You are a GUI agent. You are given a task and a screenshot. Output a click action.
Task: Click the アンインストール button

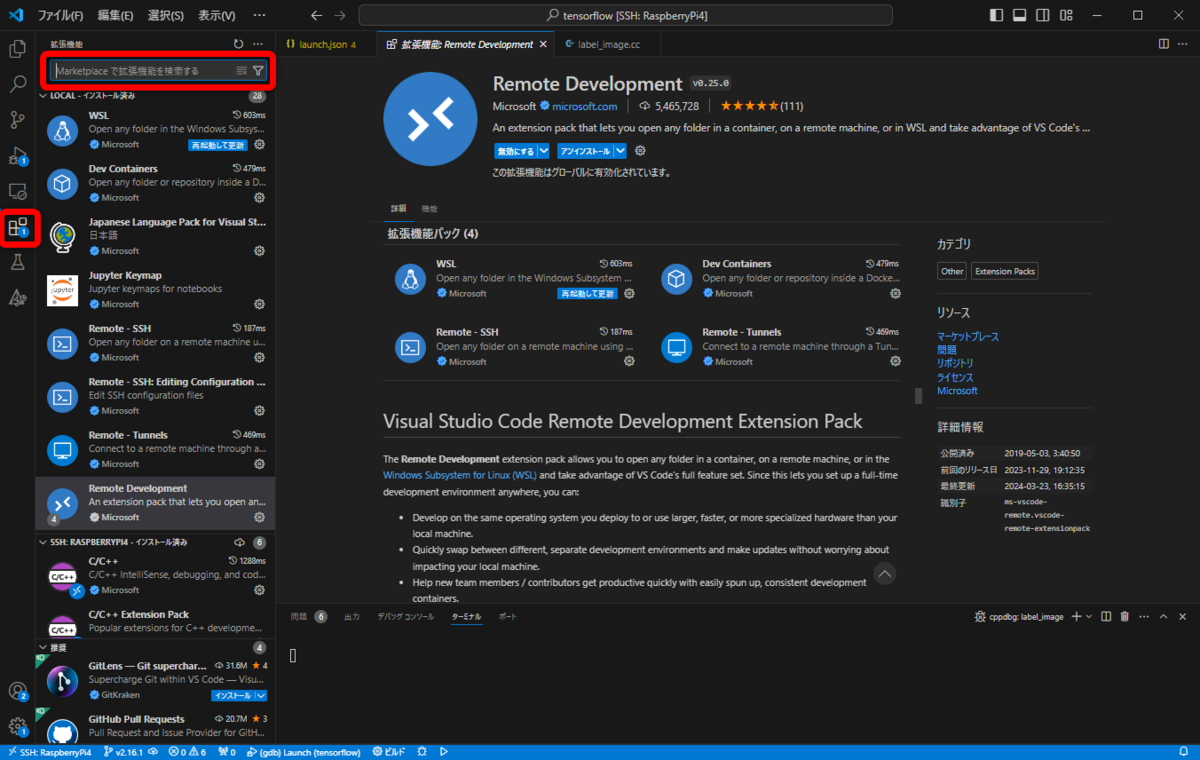click(585, 151)
